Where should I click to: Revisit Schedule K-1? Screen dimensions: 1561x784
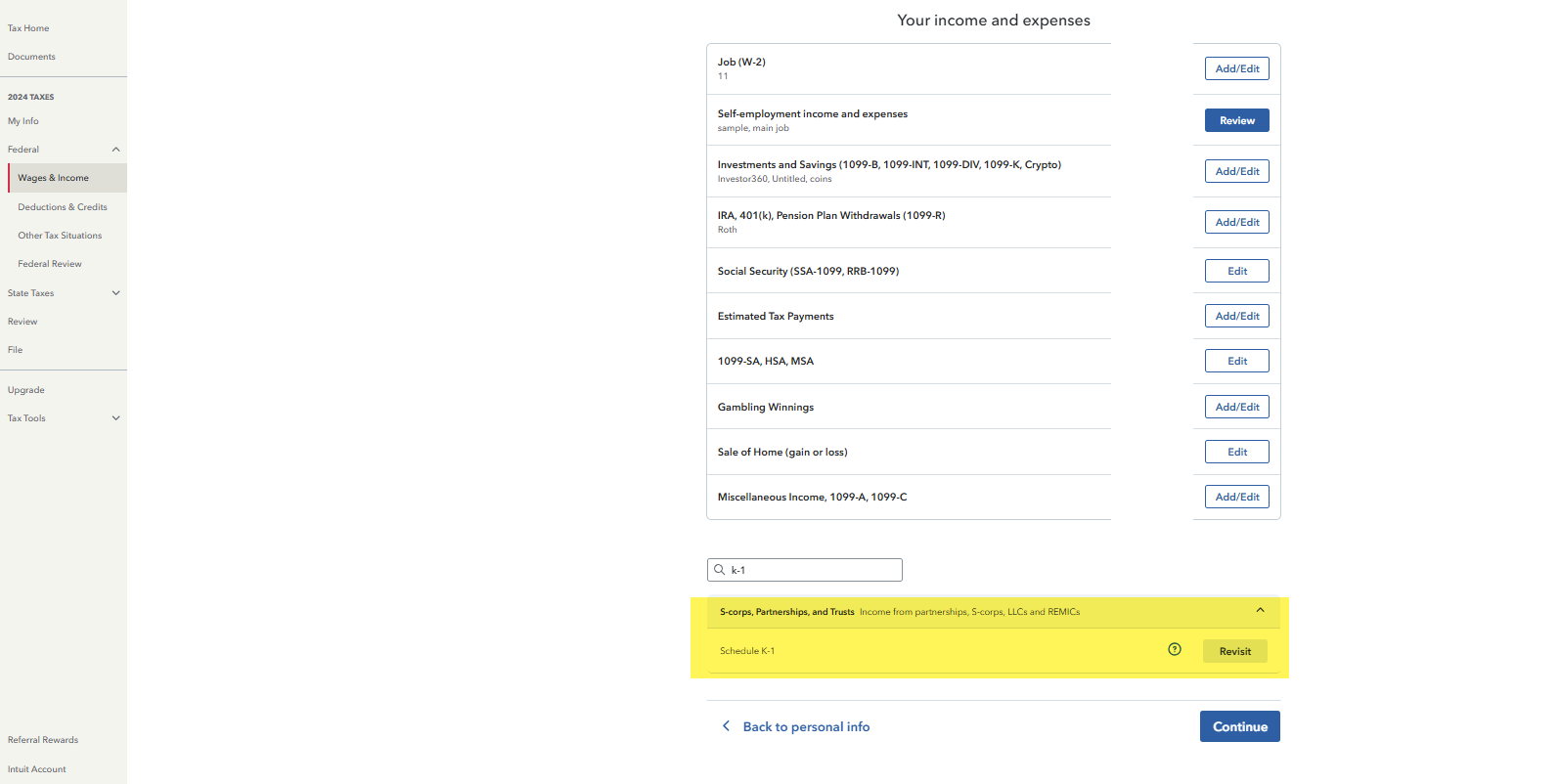coord(1234,651)
